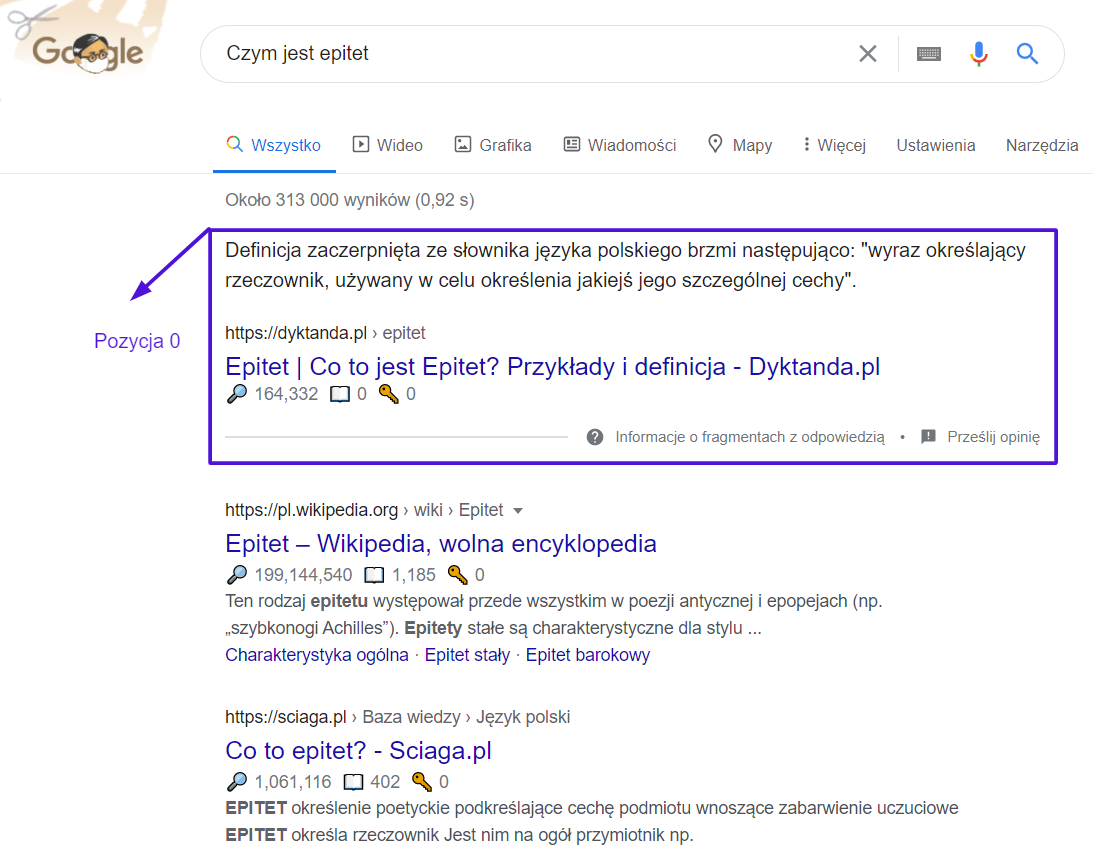1093x866 pixels.
Task: Start voice search with the microphone icon
Action: pyautogui.click(x=979, y=54)
